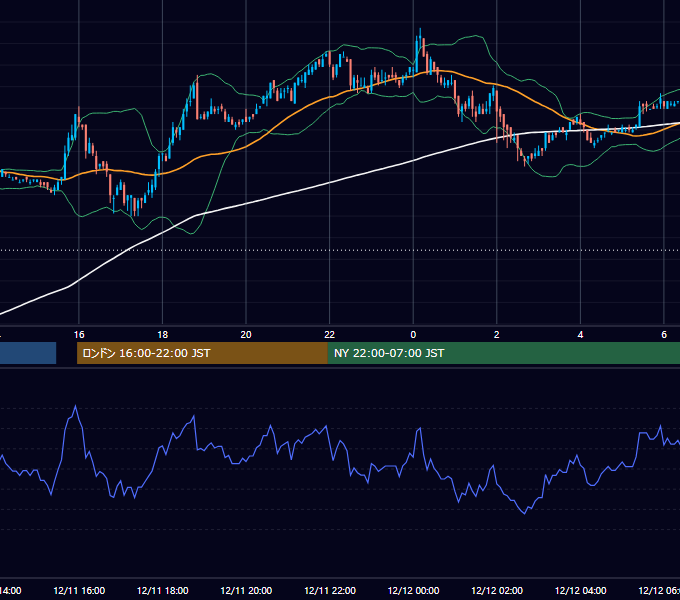
Task: Click the 12/11 16:00 date label
Action: click(x=79, y=591)
